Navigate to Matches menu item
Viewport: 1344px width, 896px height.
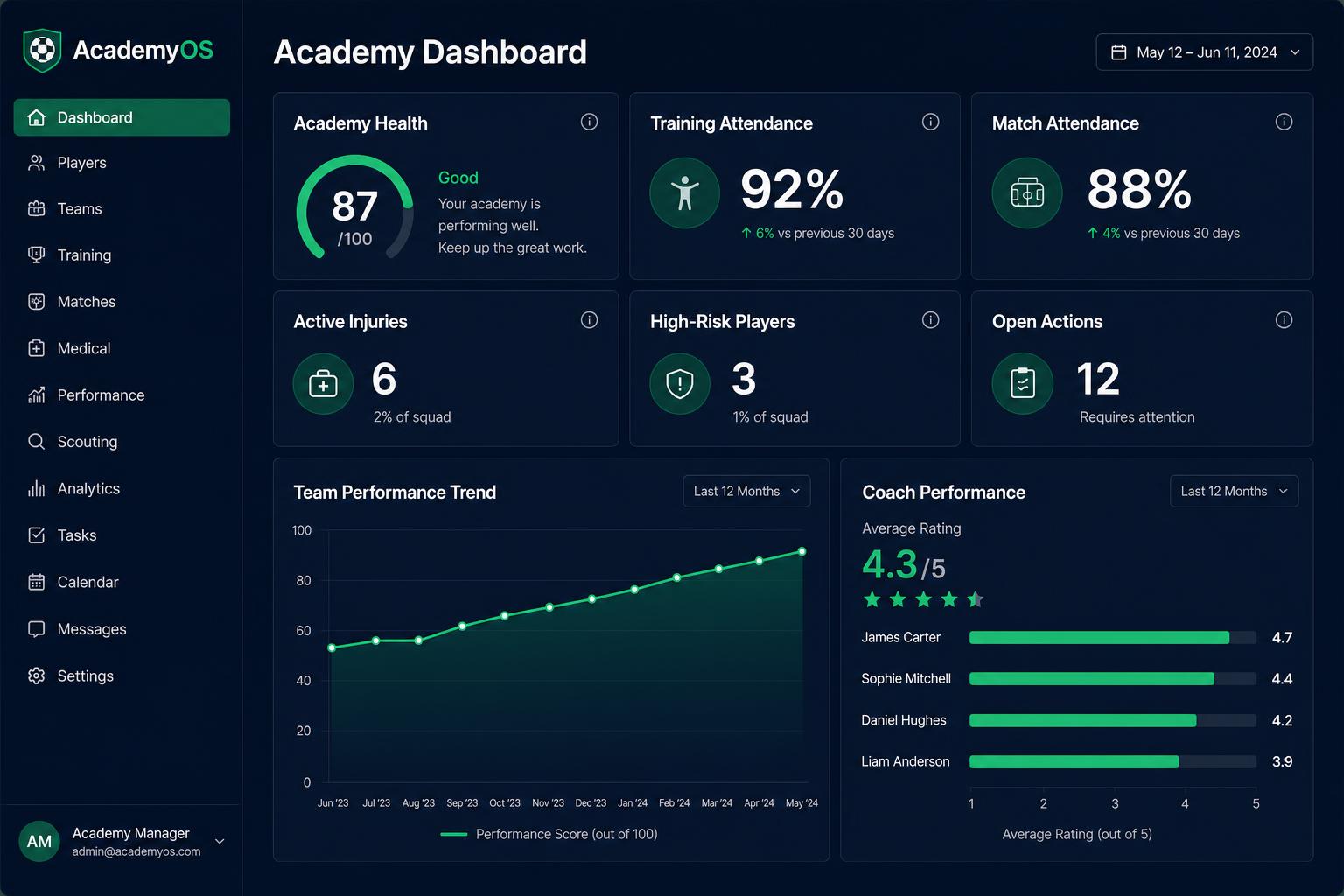(122, 302)
